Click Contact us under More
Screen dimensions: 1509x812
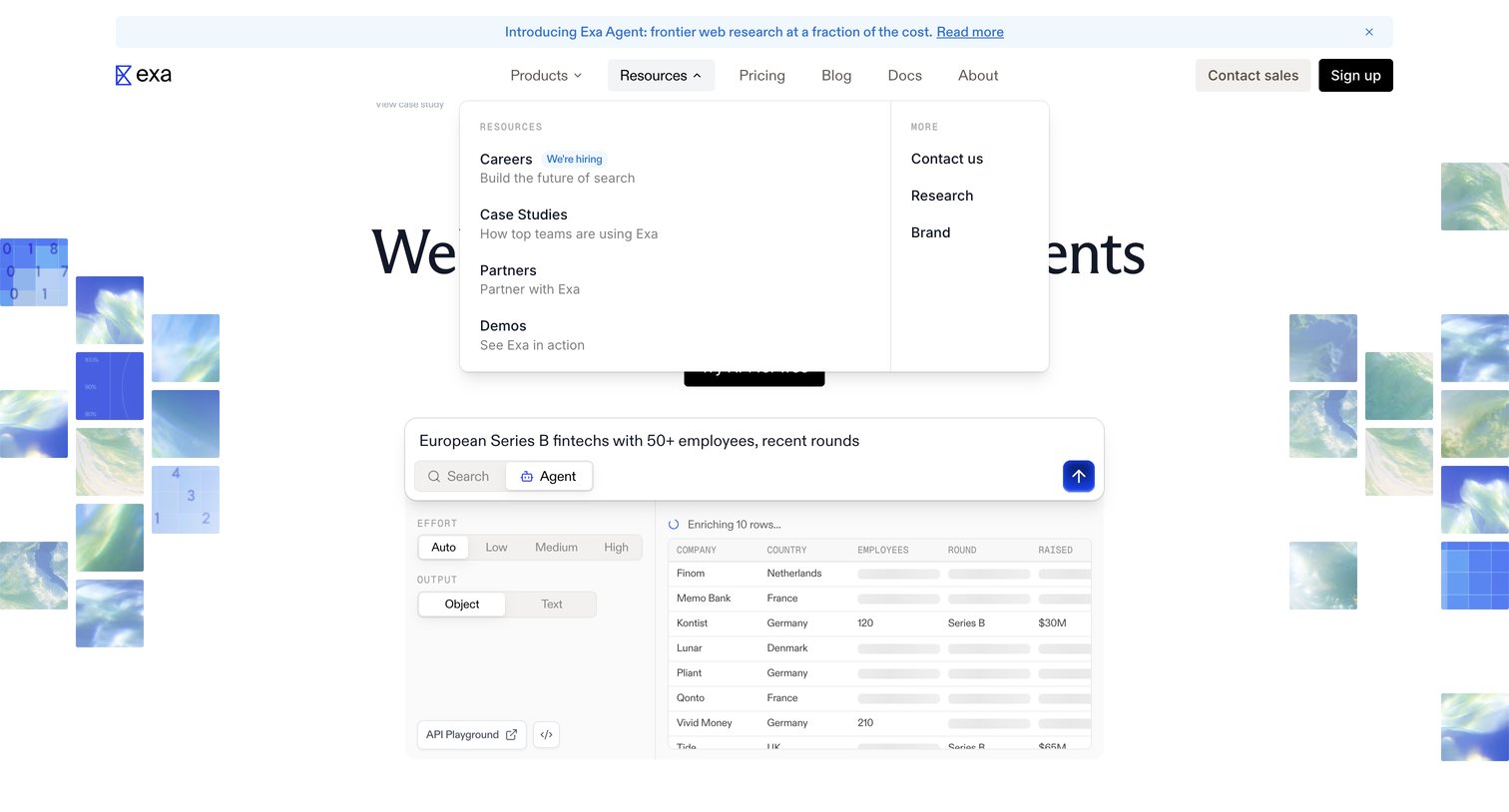947,159
